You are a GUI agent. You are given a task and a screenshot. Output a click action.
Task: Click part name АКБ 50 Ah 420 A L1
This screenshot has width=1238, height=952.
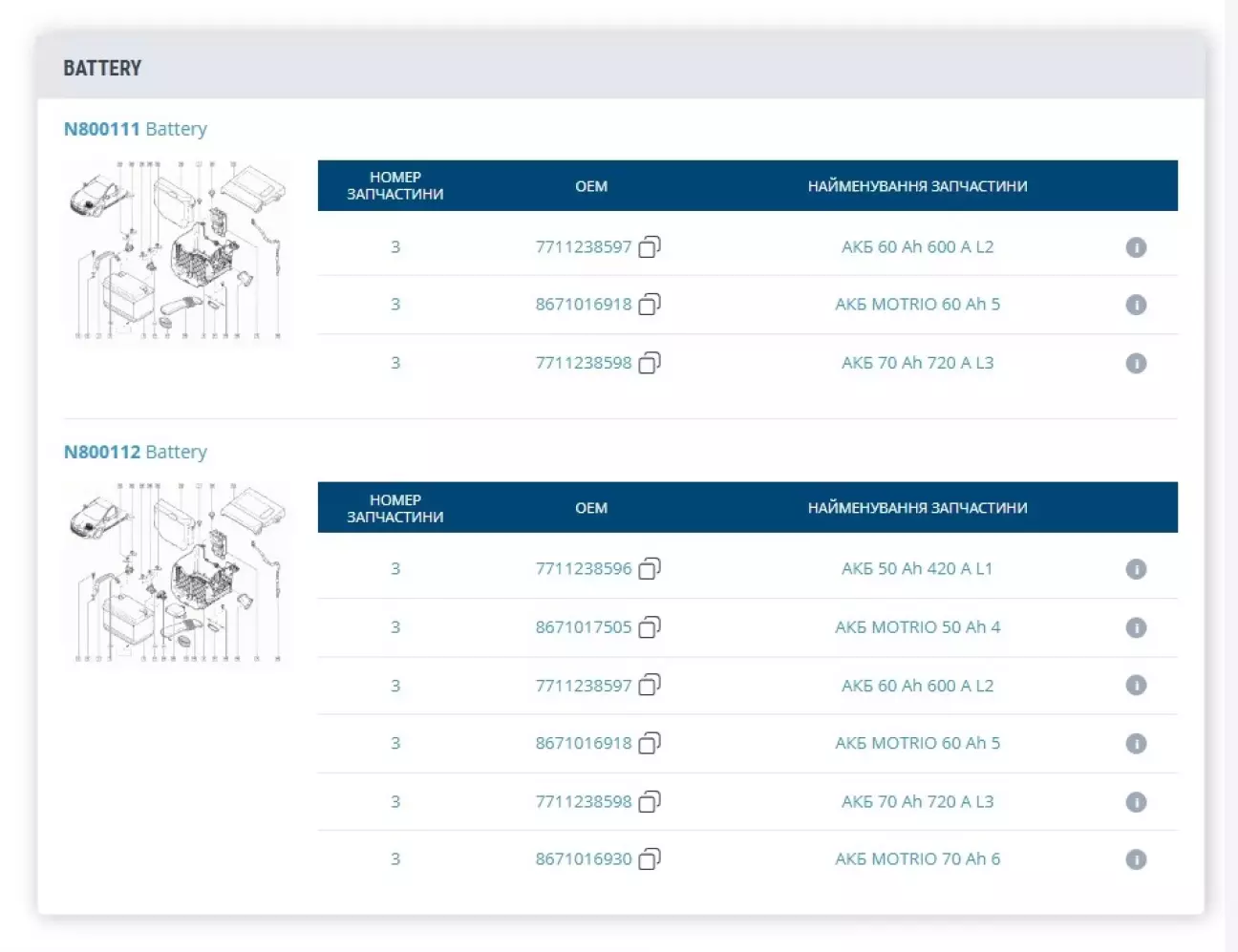916,569
